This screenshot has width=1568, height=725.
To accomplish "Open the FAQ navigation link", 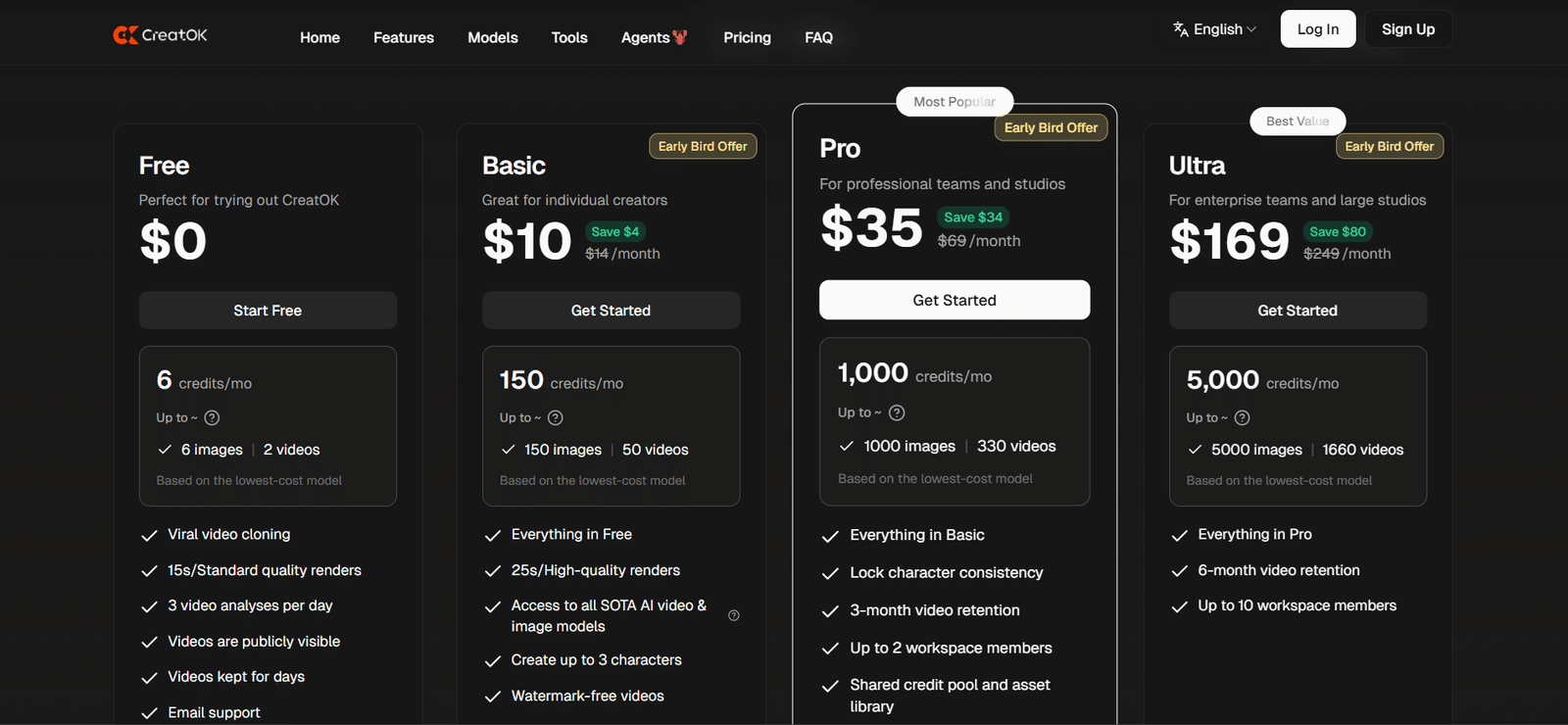I will (x=818, y=37).
